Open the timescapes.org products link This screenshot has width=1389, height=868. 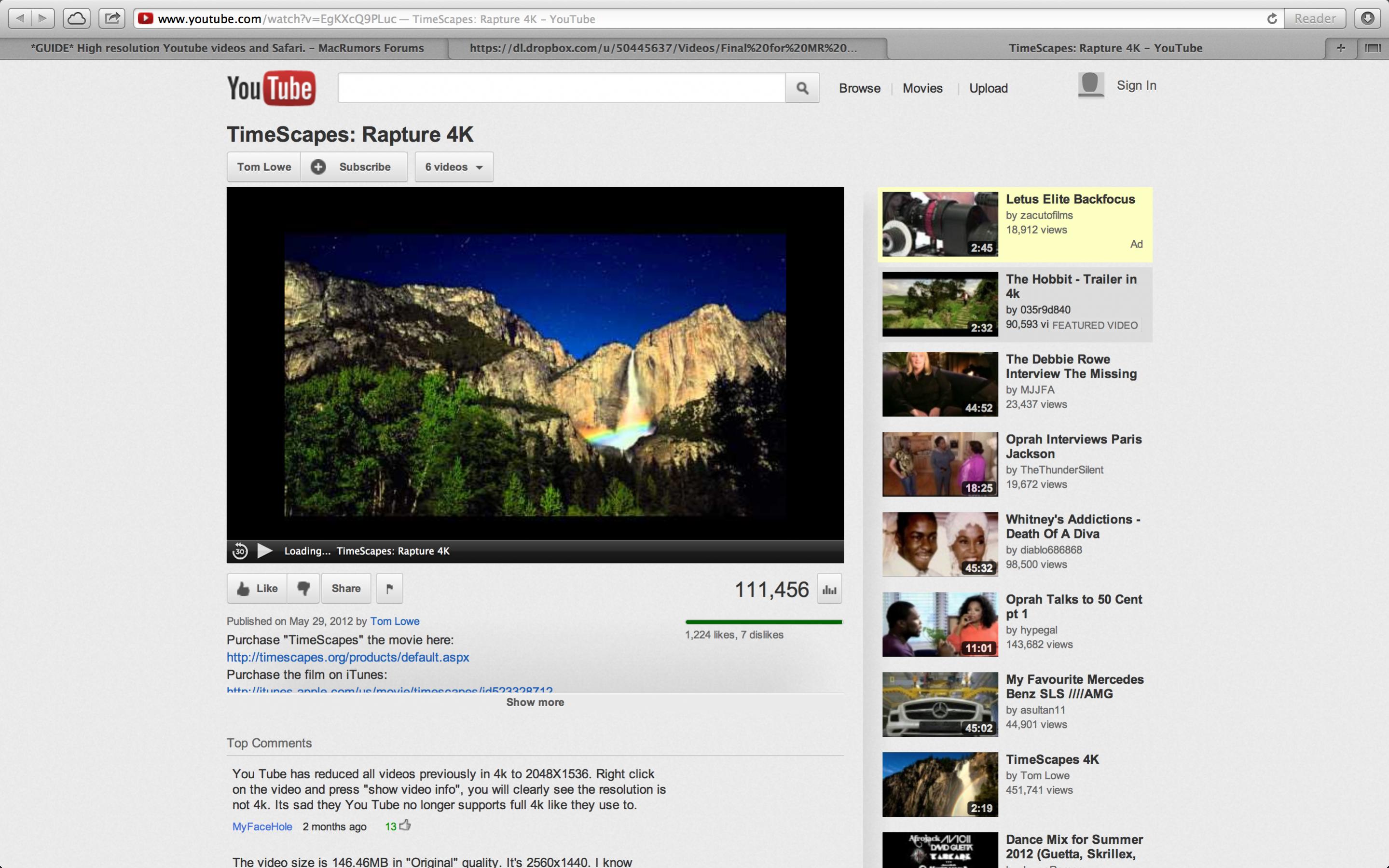tap(348, 657)
